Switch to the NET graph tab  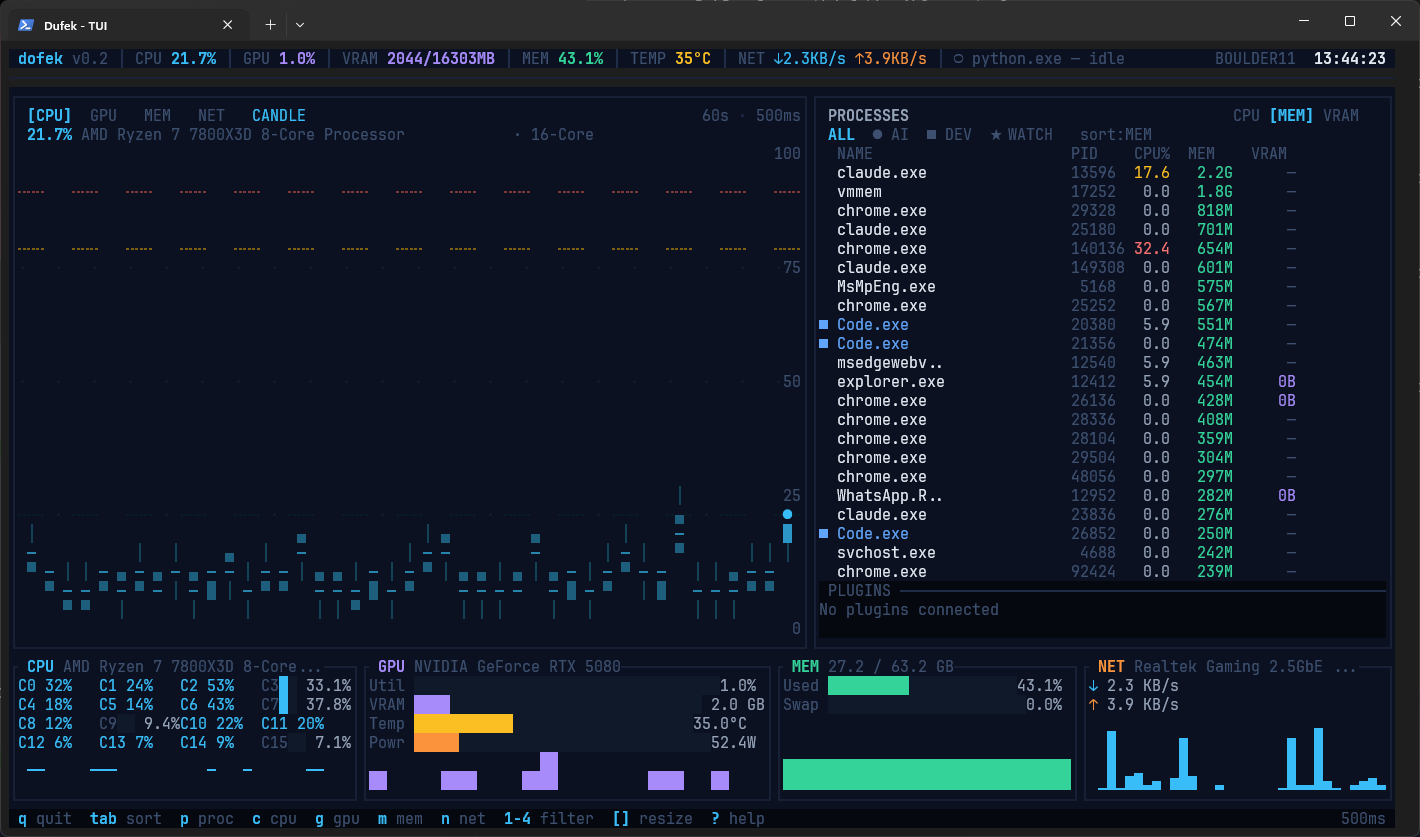tap(211, 116)
